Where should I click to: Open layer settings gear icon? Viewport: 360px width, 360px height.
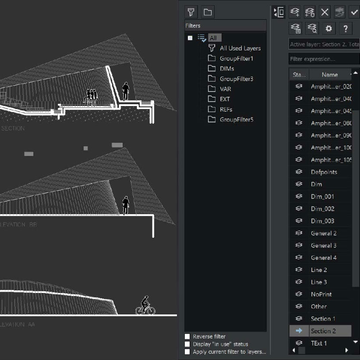click(329, 28)
